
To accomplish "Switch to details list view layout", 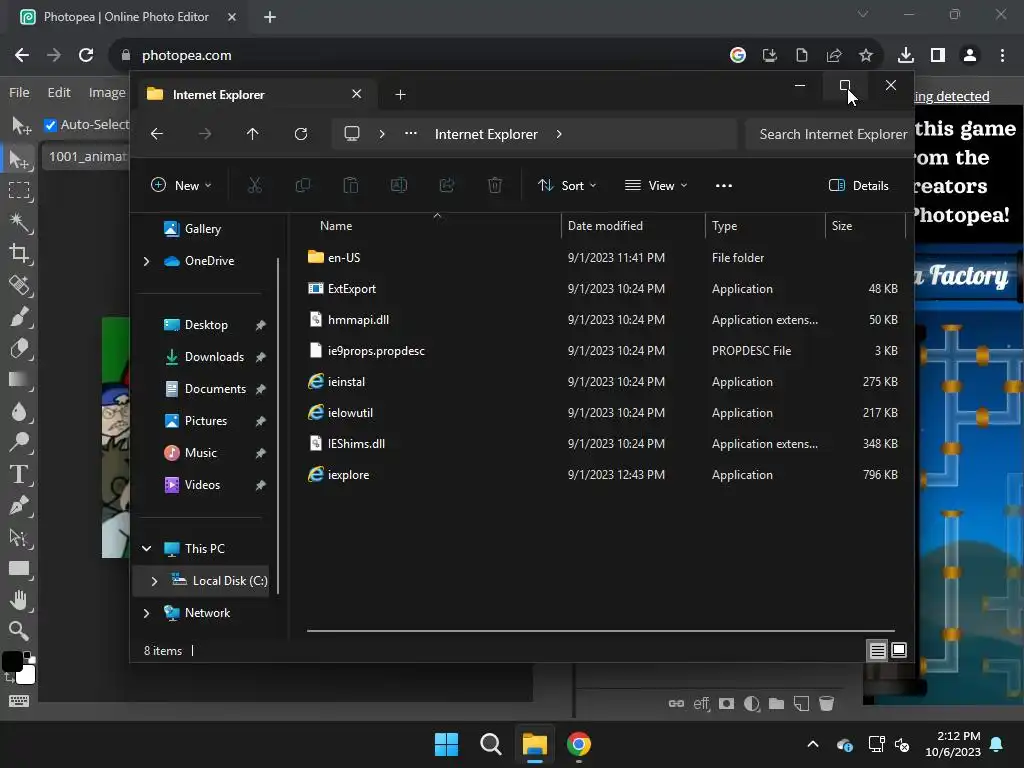I will (878, 650).
